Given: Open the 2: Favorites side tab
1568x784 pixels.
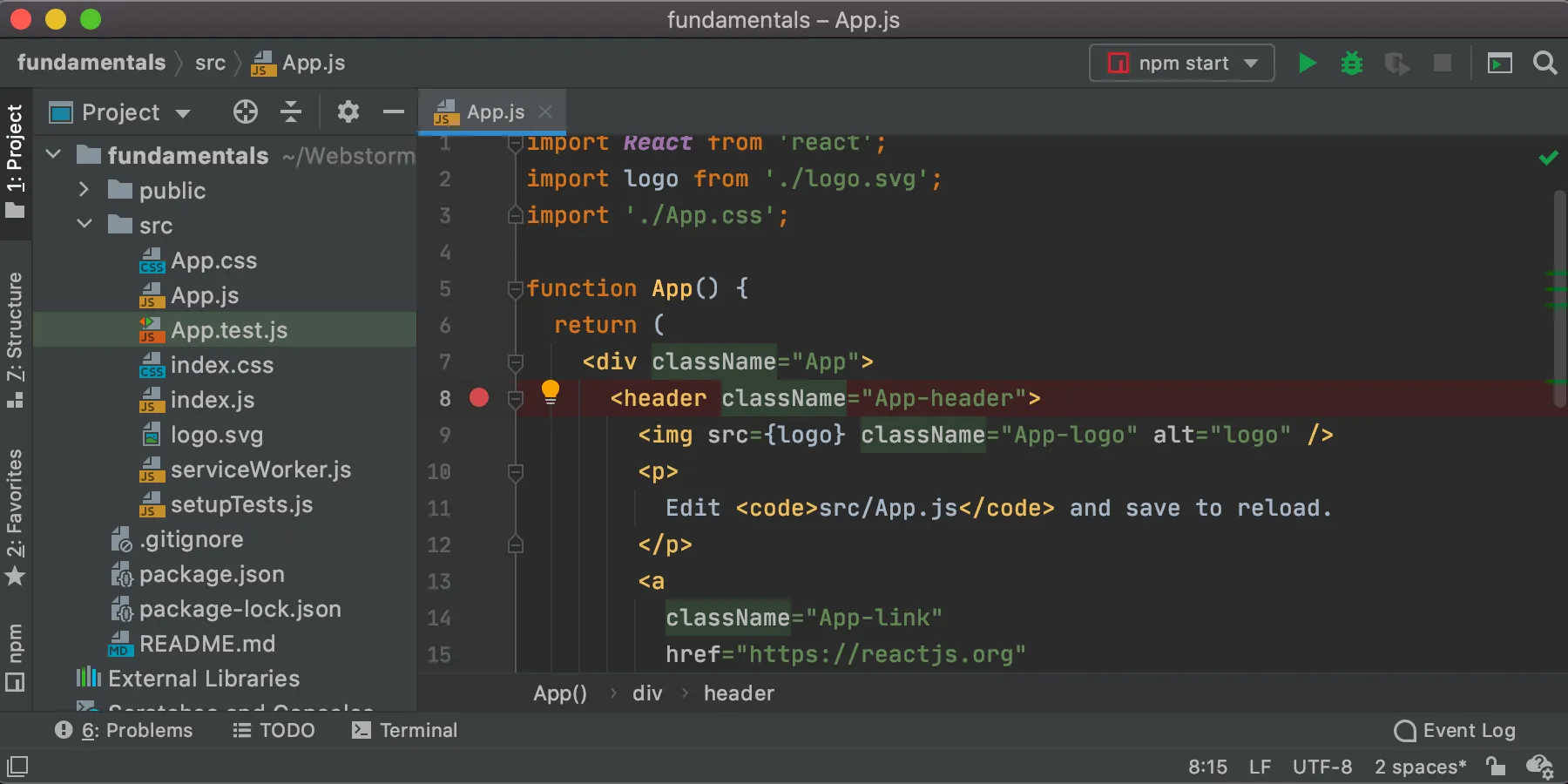Looking at the screenshot, I should [16, 517].
